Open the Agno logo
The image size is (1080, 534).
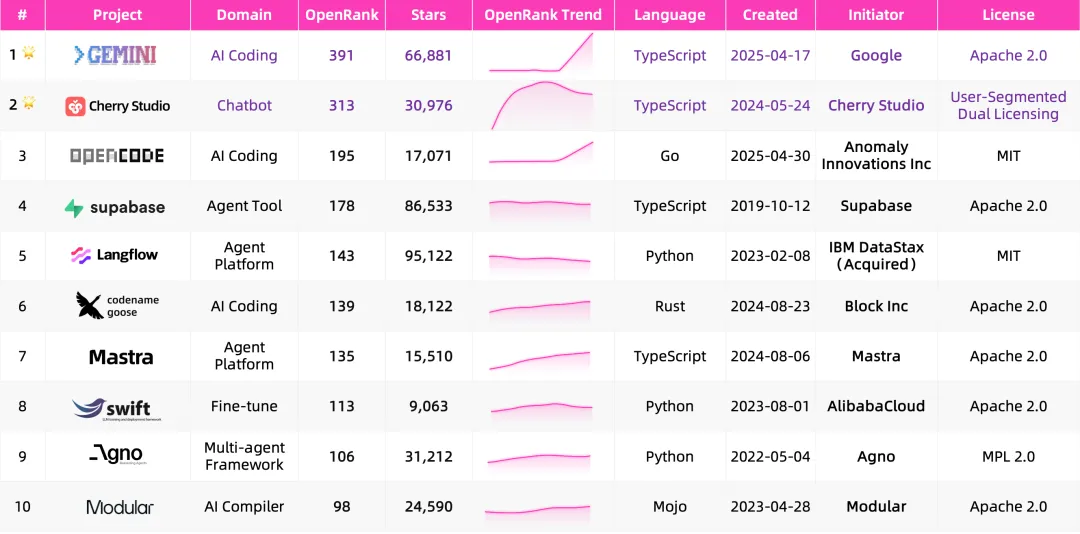click(x=116, y=455)
